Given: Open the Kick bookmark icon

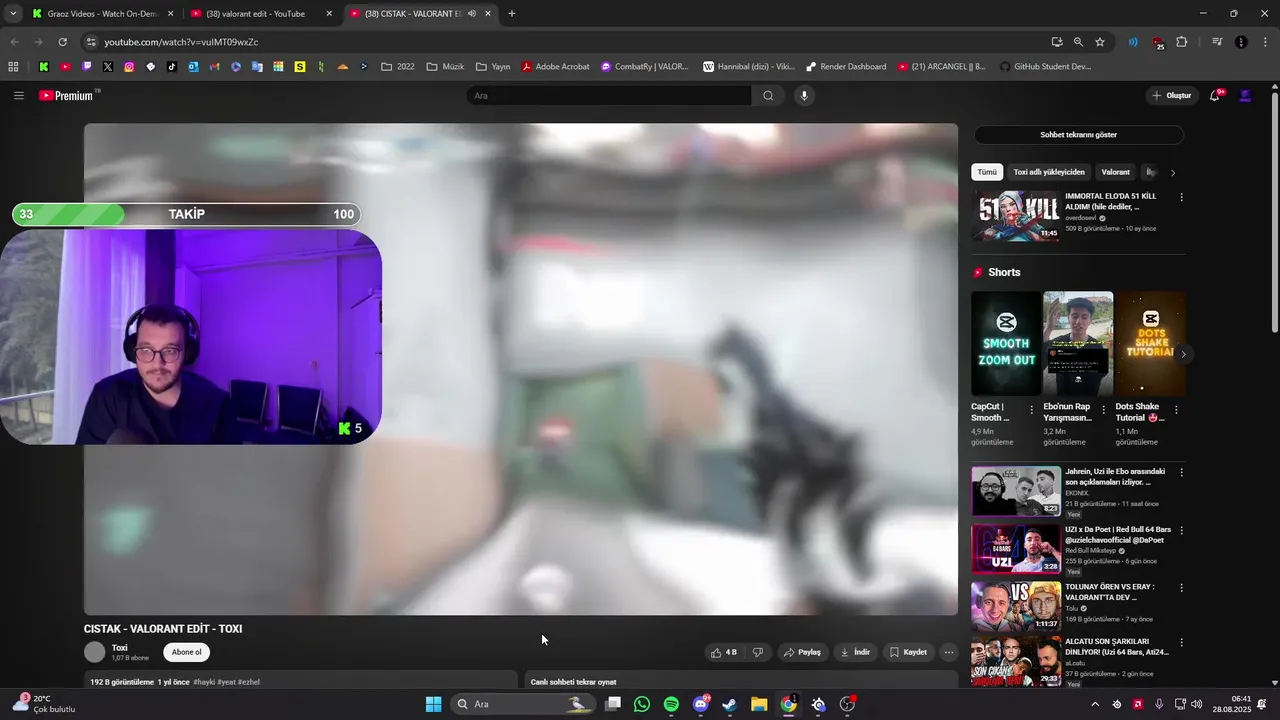Looking at the screenshot, I should point(44,67).
